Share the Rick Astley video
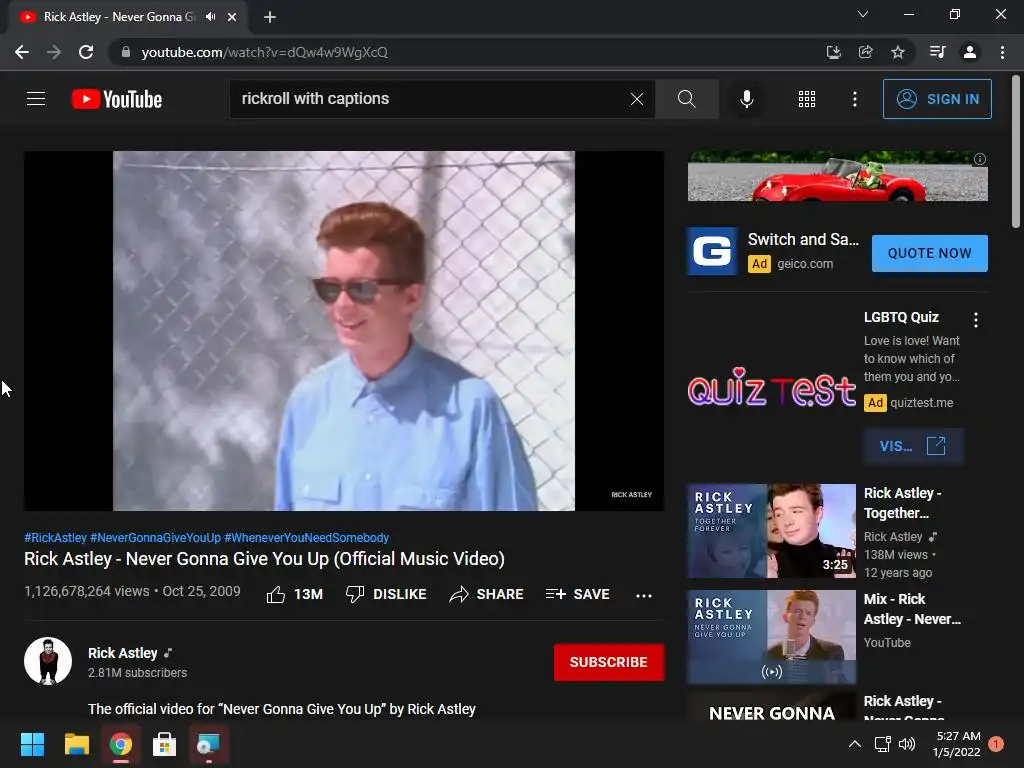The height and width of the screenshot is (768, 1024). pyautogui.click(x=487, y=594)
